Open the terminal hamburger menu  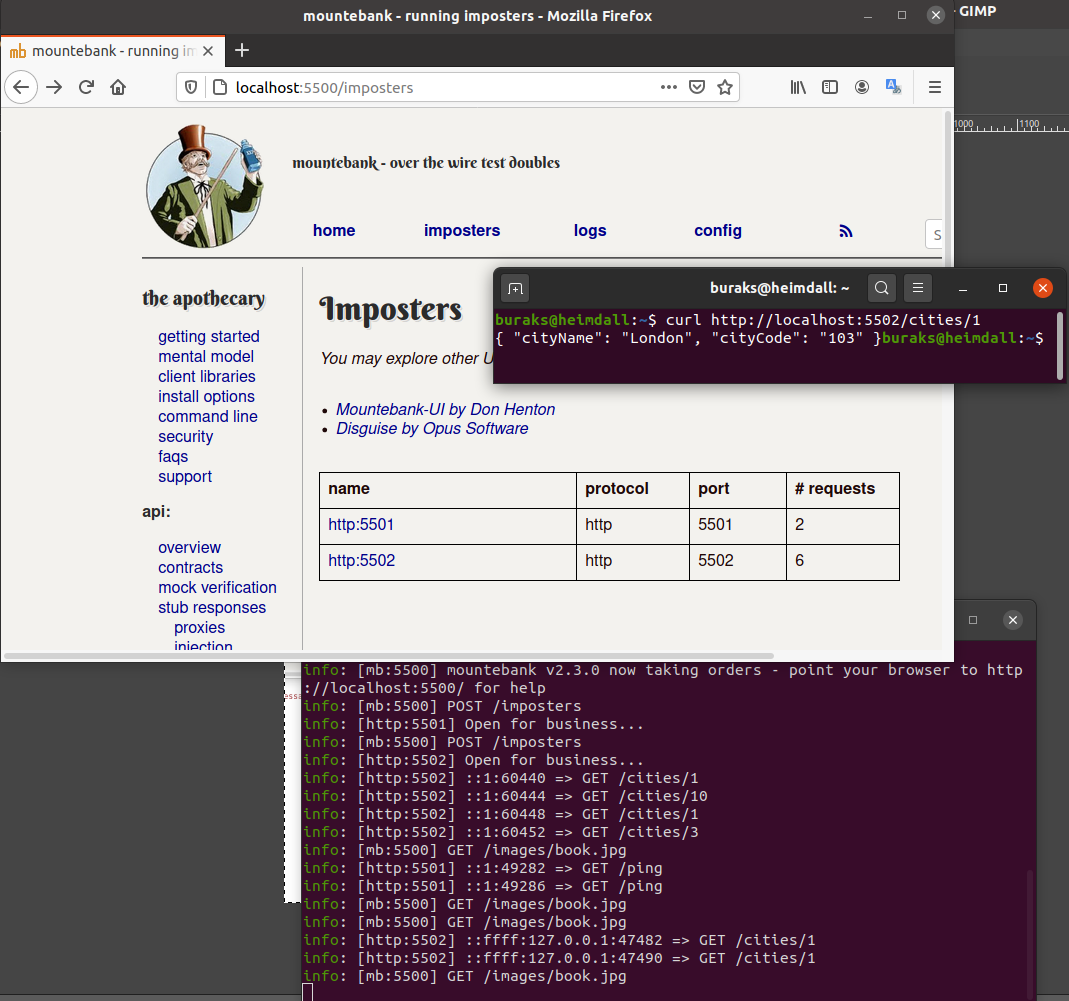(x=918, y=288)
